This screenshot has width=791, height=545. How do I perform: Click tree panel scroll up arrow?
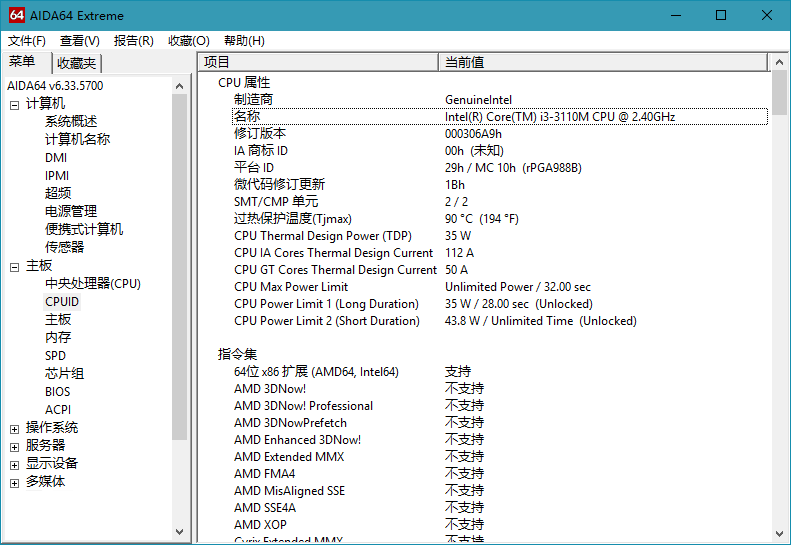tap(180, 86)
